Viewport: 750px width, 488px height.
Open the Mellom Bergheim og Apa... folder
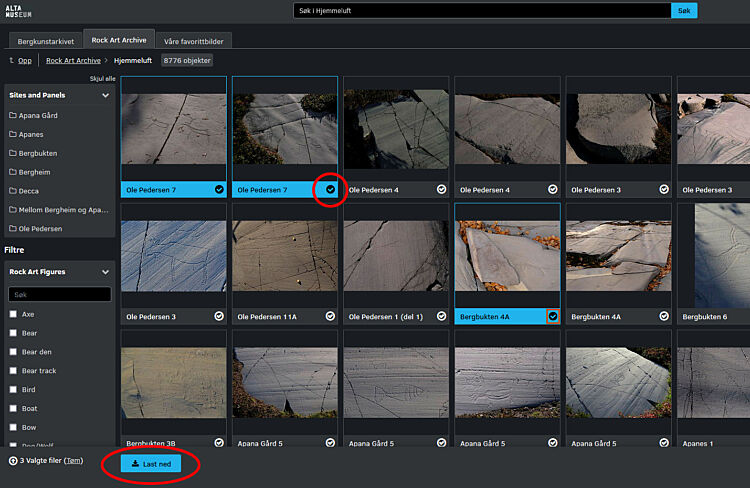(59, 210)
